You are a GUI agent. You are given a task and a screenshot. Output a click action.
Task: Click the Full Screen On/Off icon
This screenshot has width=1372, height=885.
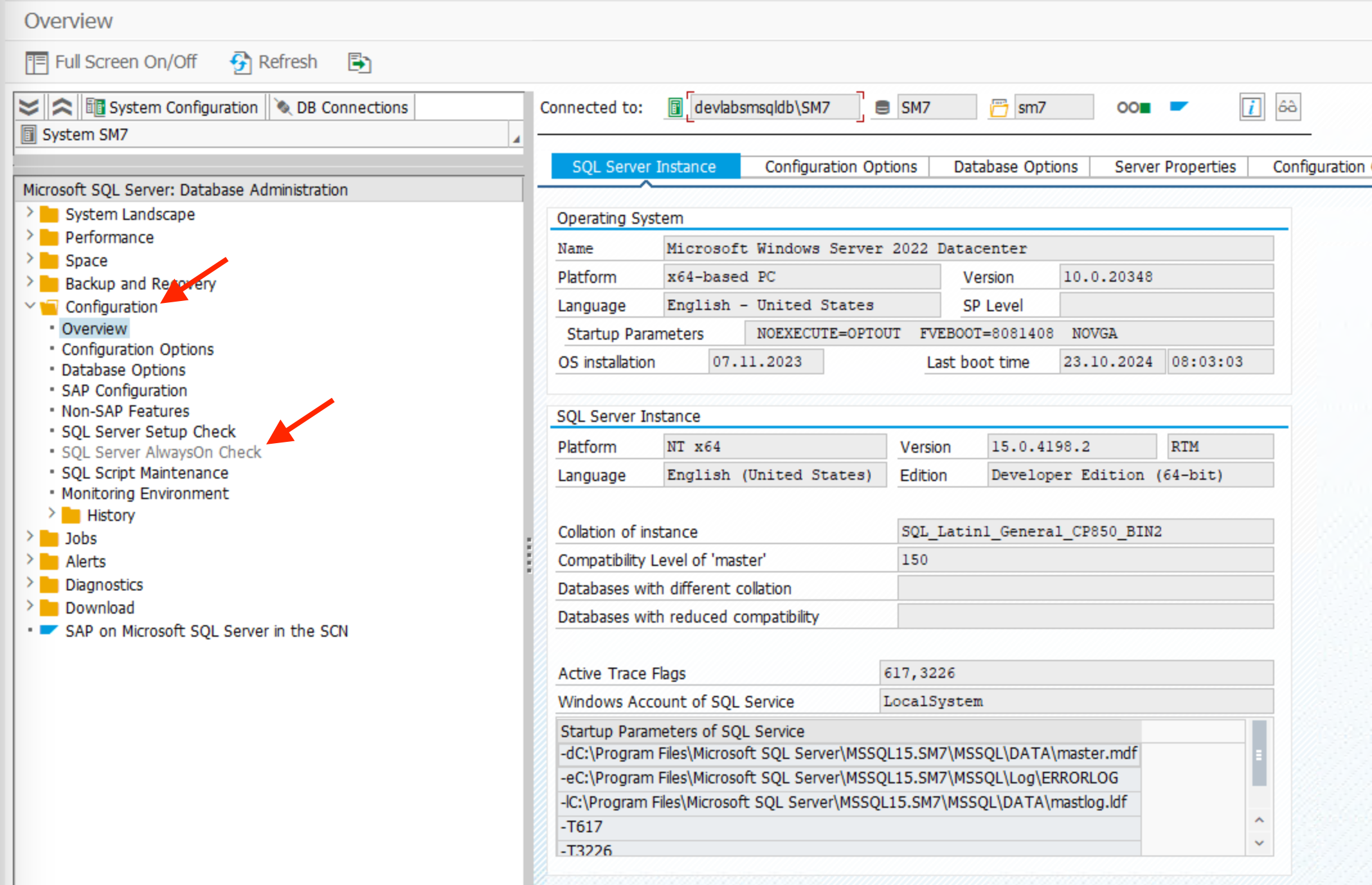pos(36,62)
